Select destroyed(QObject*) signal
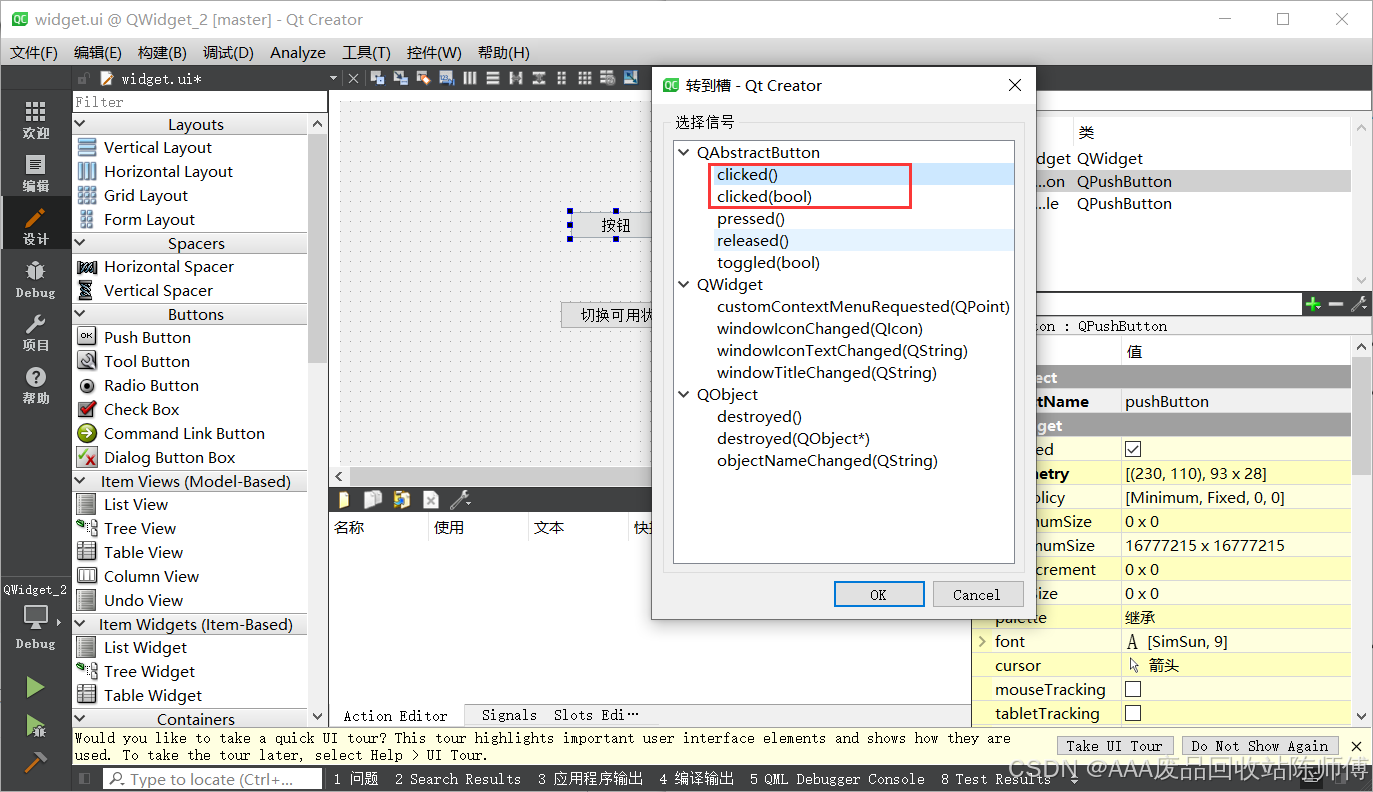The width and height of the screenshot is (1373, 792). (793, 439)
